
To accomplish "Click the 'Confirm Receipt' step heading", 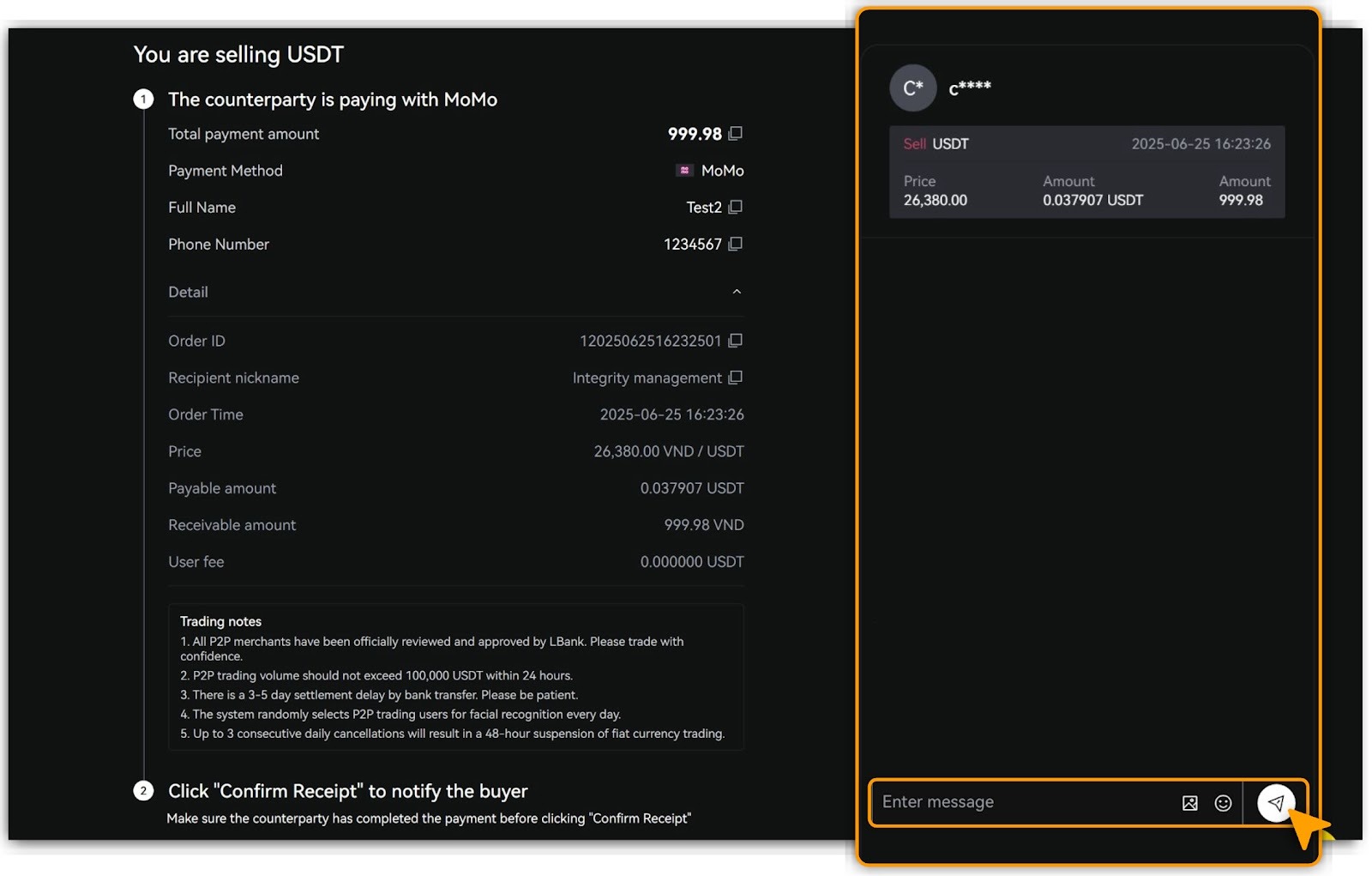I will [x=347, y=791].
